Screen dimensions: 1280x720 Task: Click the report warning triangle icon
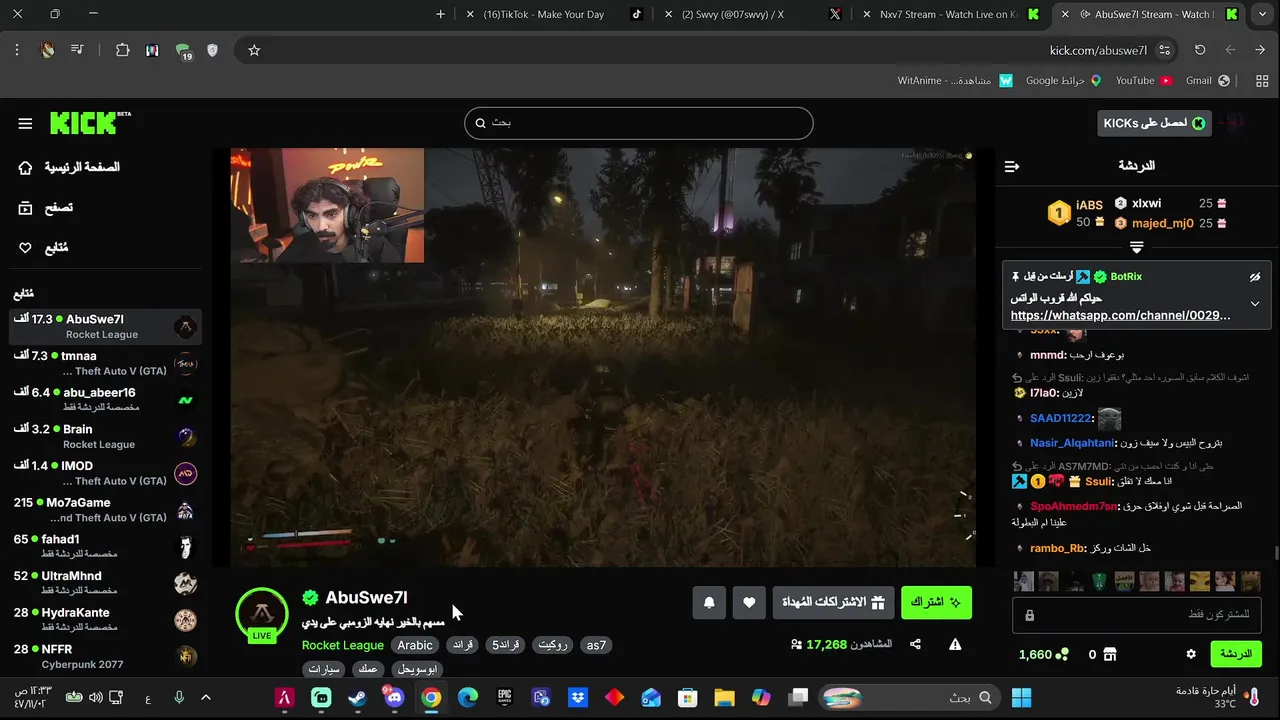point(955,645)
